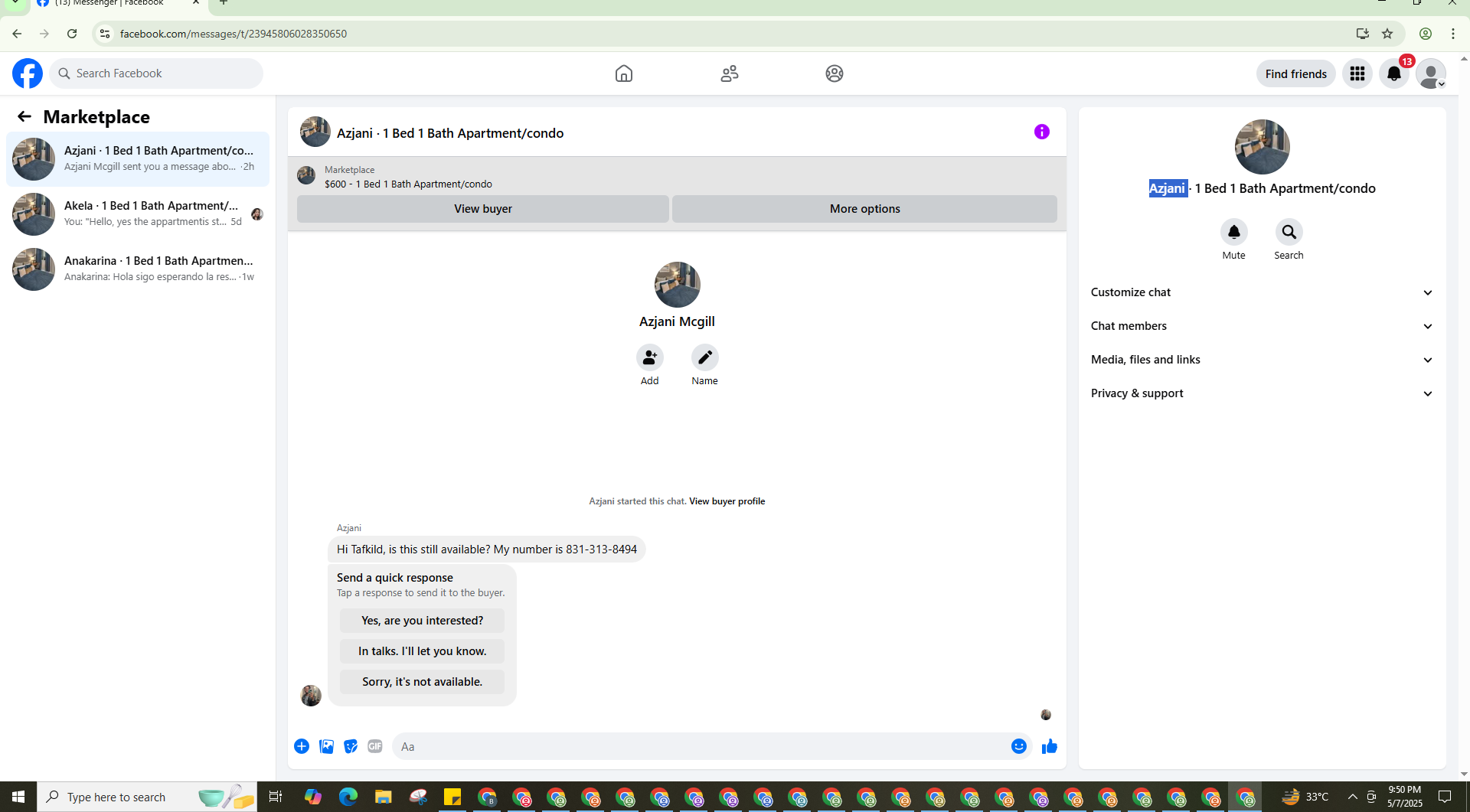Click the Find friends button
This screenshot has height=812, width=1470.
coord(1295,73)
